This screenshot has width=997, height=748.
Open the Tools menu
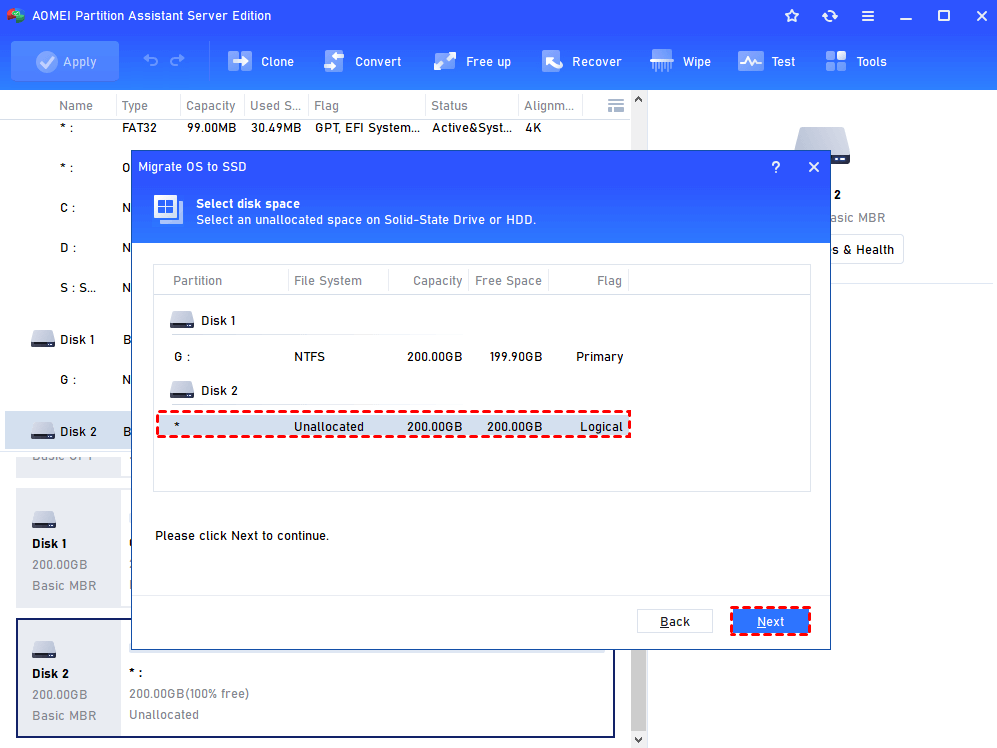[856, 62]
